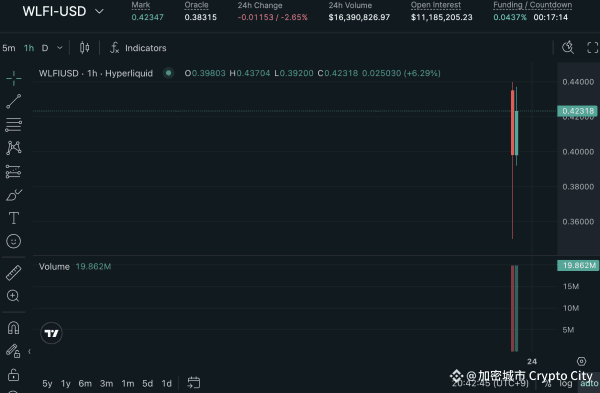Viewport: 600px width, 393px height.
Task: Open the Indicators menu
Action: point(138,48)
